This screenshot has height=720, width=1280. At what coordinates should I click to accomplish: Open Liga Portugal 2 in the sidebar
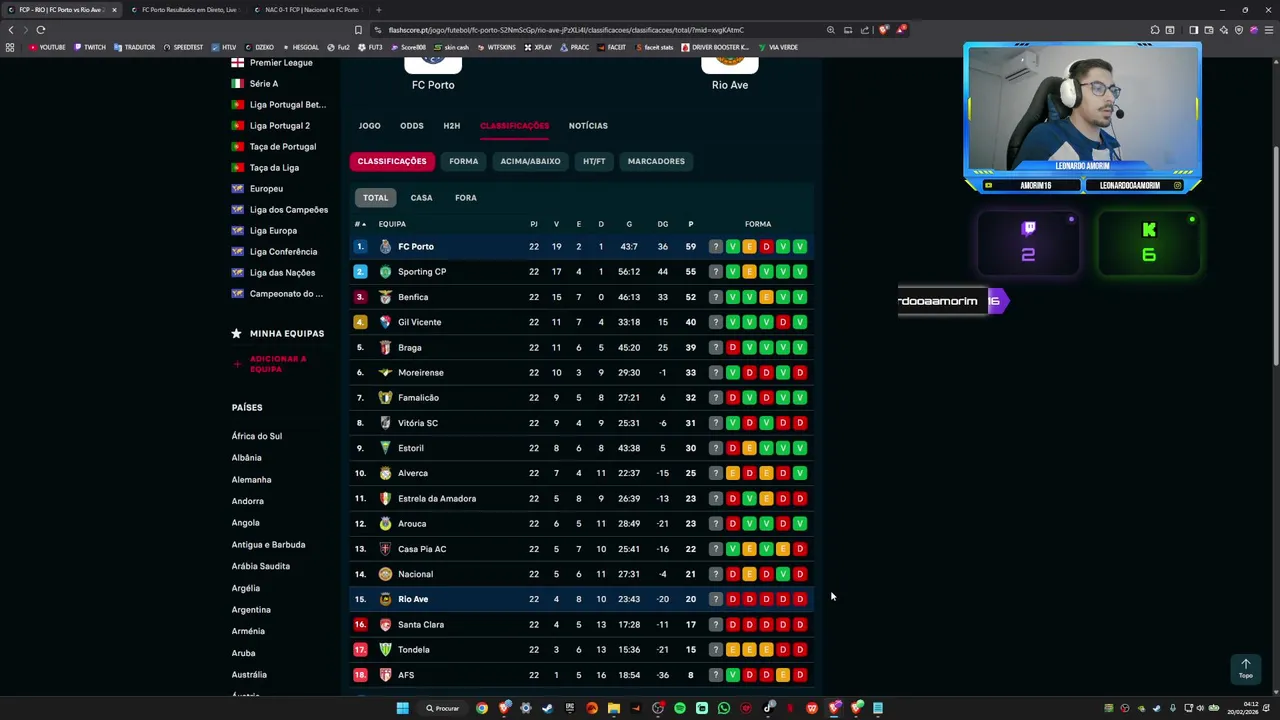[279, 126]
